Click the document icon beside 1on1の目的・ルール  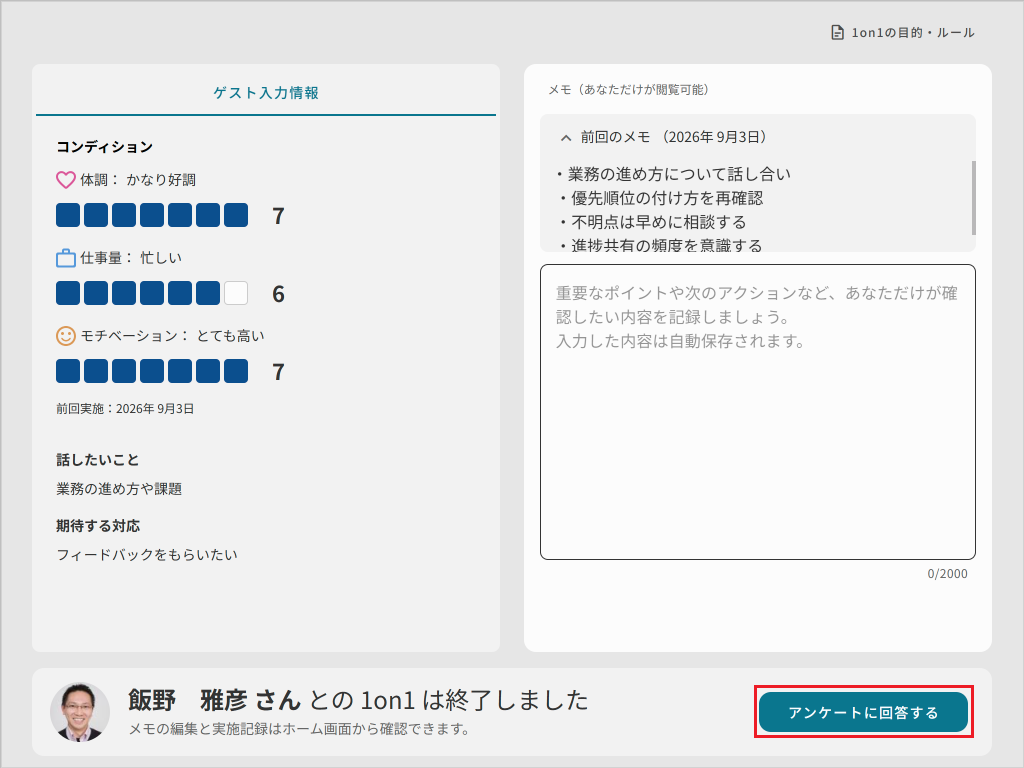[837, 33]
